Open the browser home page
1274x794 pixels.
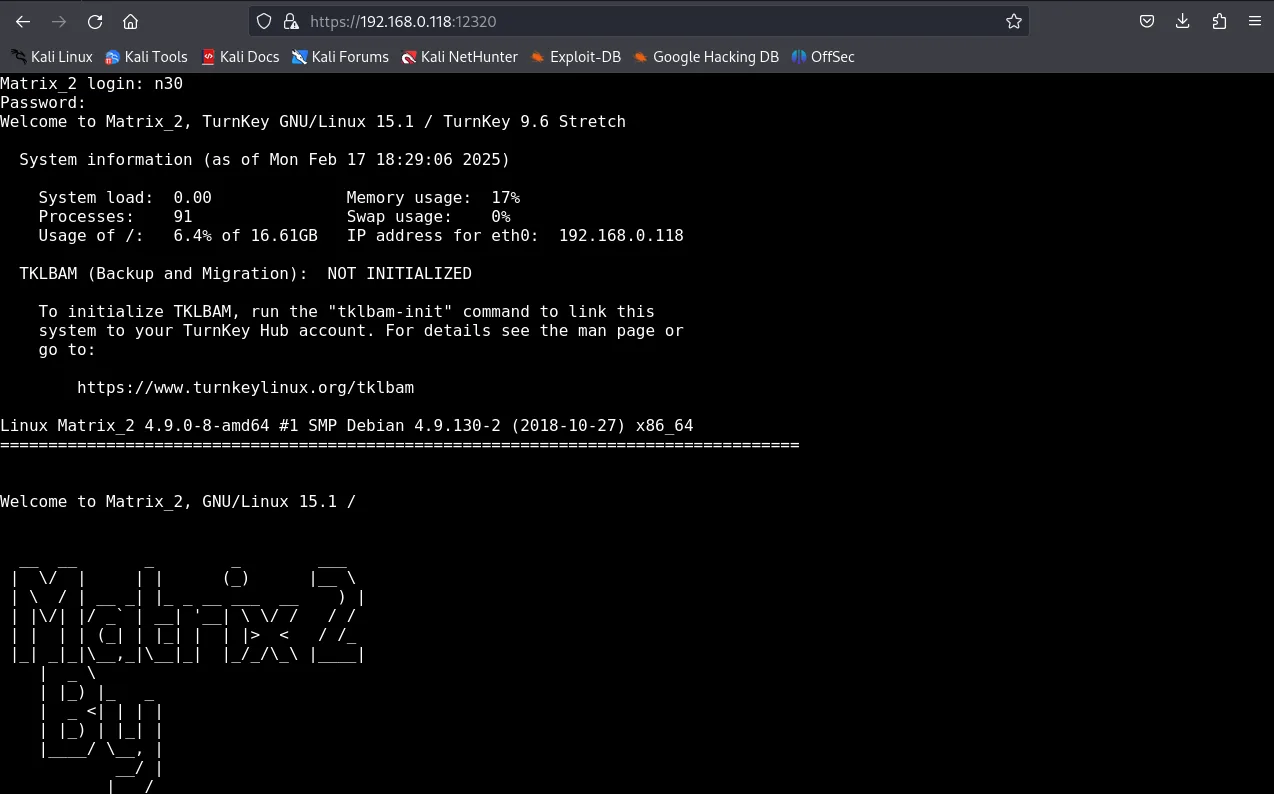tap(130, 21)
